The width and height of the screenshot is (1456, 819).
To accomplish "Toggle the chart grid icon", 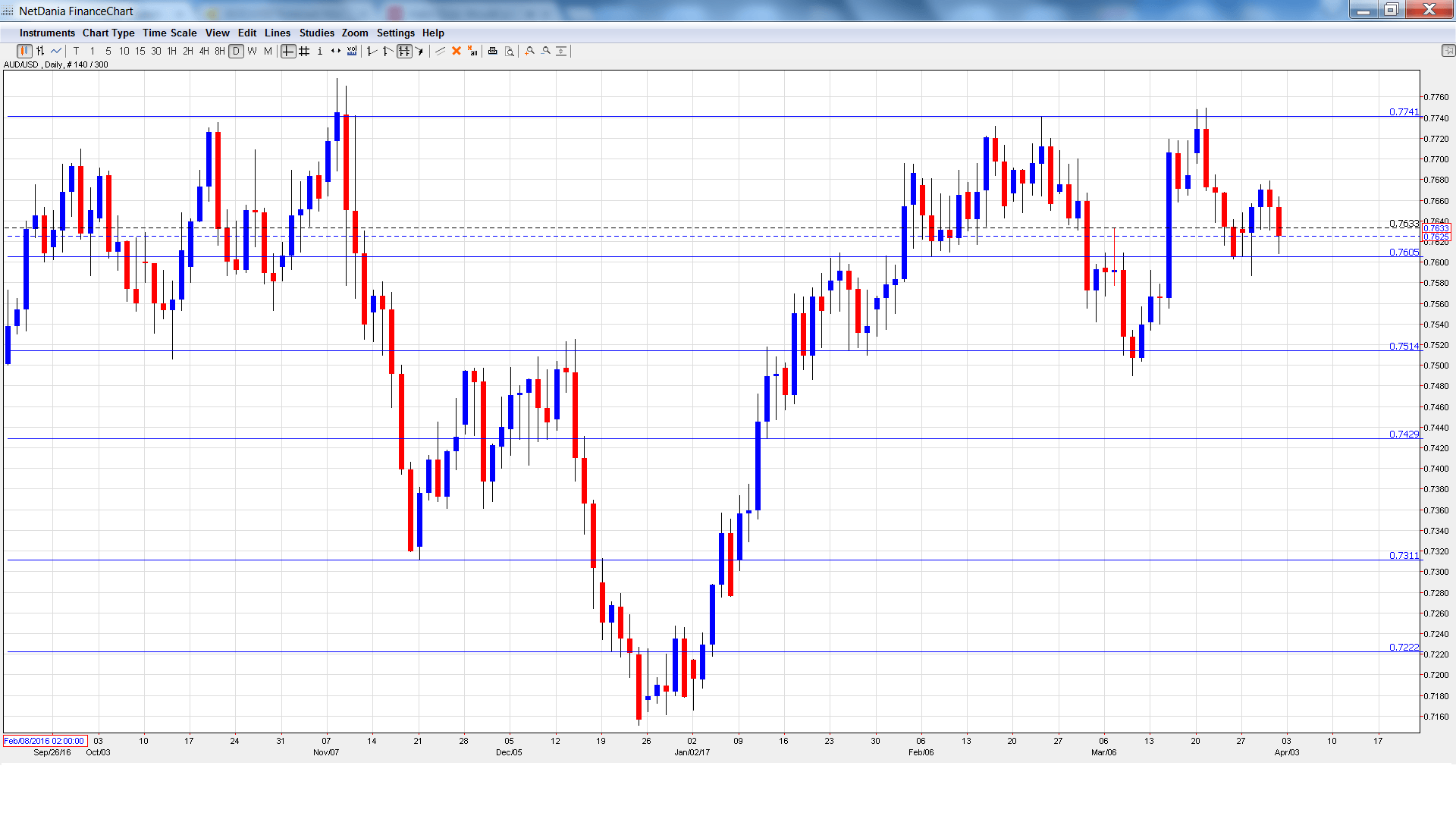I will pyautogui.click(x=304, y=51).
